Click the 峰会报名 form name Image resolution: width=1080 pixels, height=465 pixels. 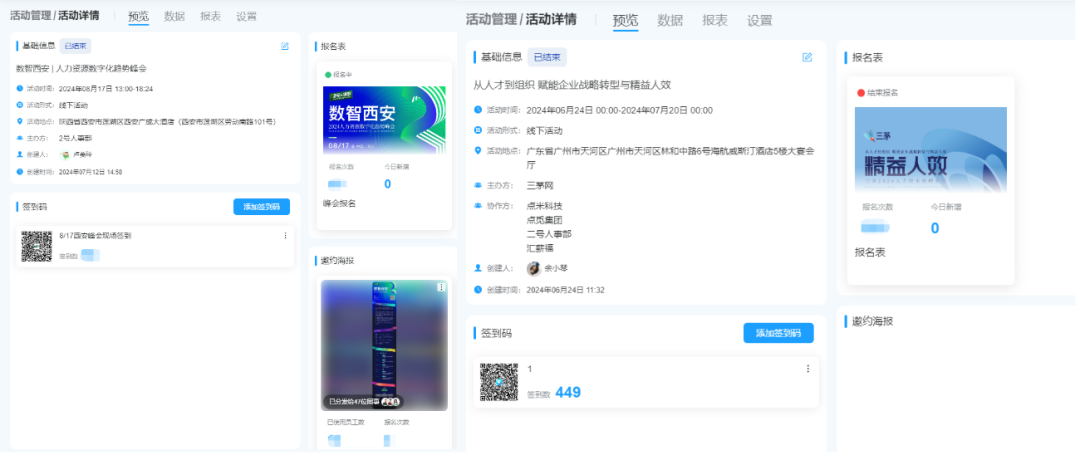pyautogui.click(x=339, y=203)
